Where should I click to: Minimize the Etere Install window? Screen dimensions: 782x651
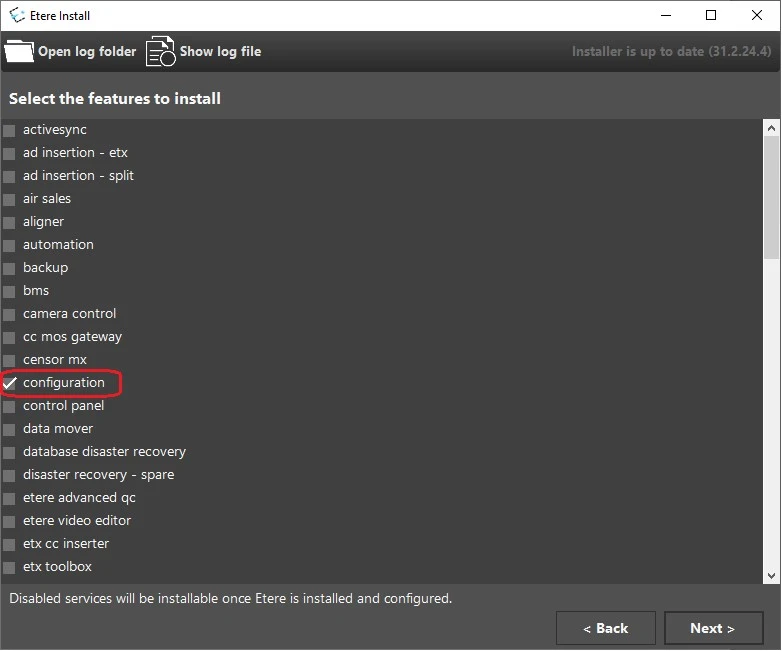point(666,15)
